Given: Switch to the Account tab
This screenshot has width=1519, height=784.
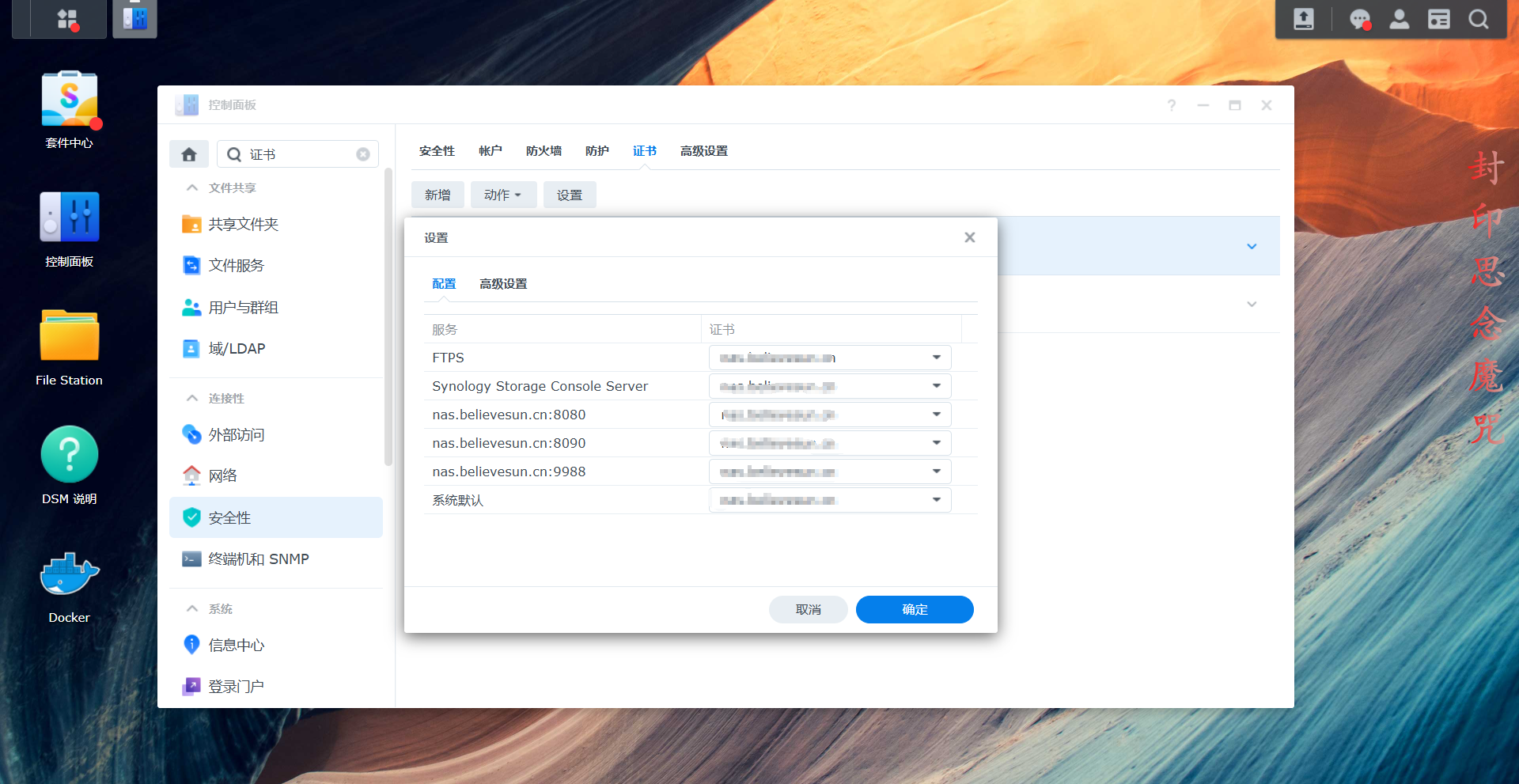Looking at the screenshot, I should 491,151.
